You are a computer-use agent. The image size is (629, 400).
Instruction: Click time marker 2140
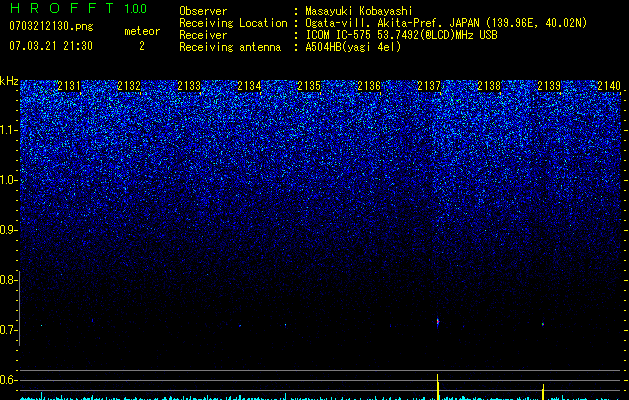pyautogui.click(x=609, y=86)
